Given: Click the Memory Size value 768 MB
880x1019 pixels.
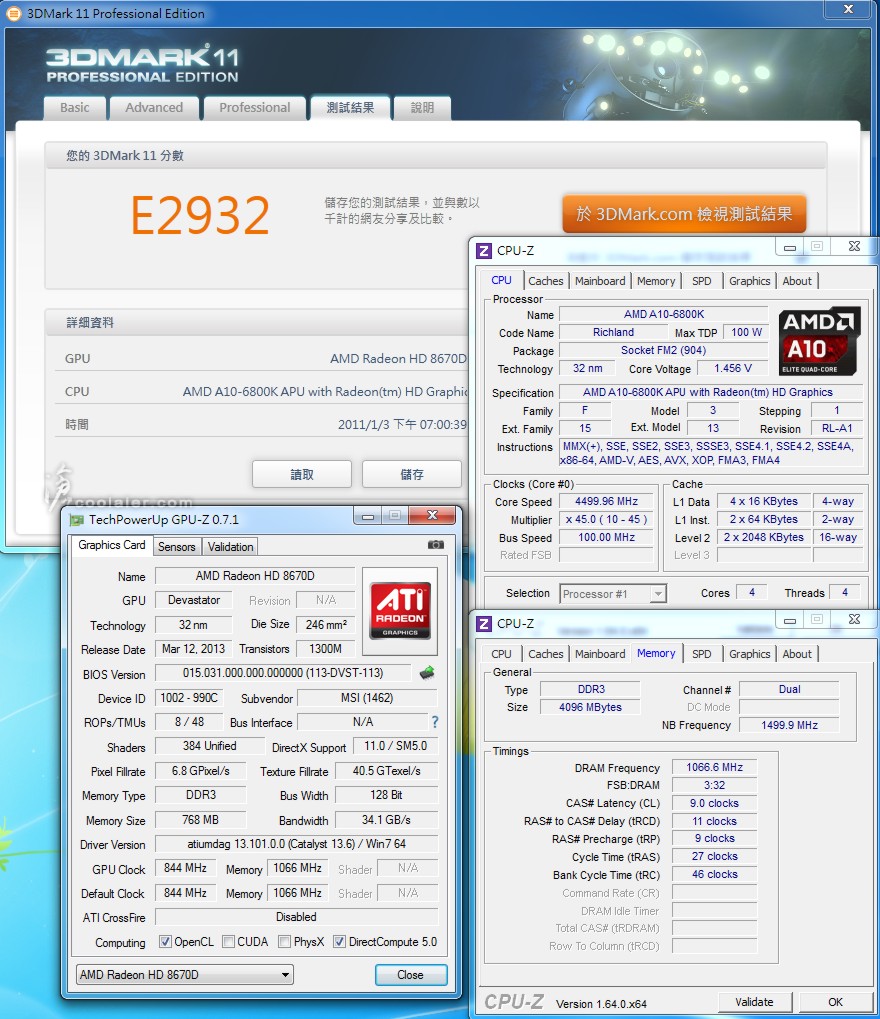Looking at the screenshot, I should click(x=200, y=820).
